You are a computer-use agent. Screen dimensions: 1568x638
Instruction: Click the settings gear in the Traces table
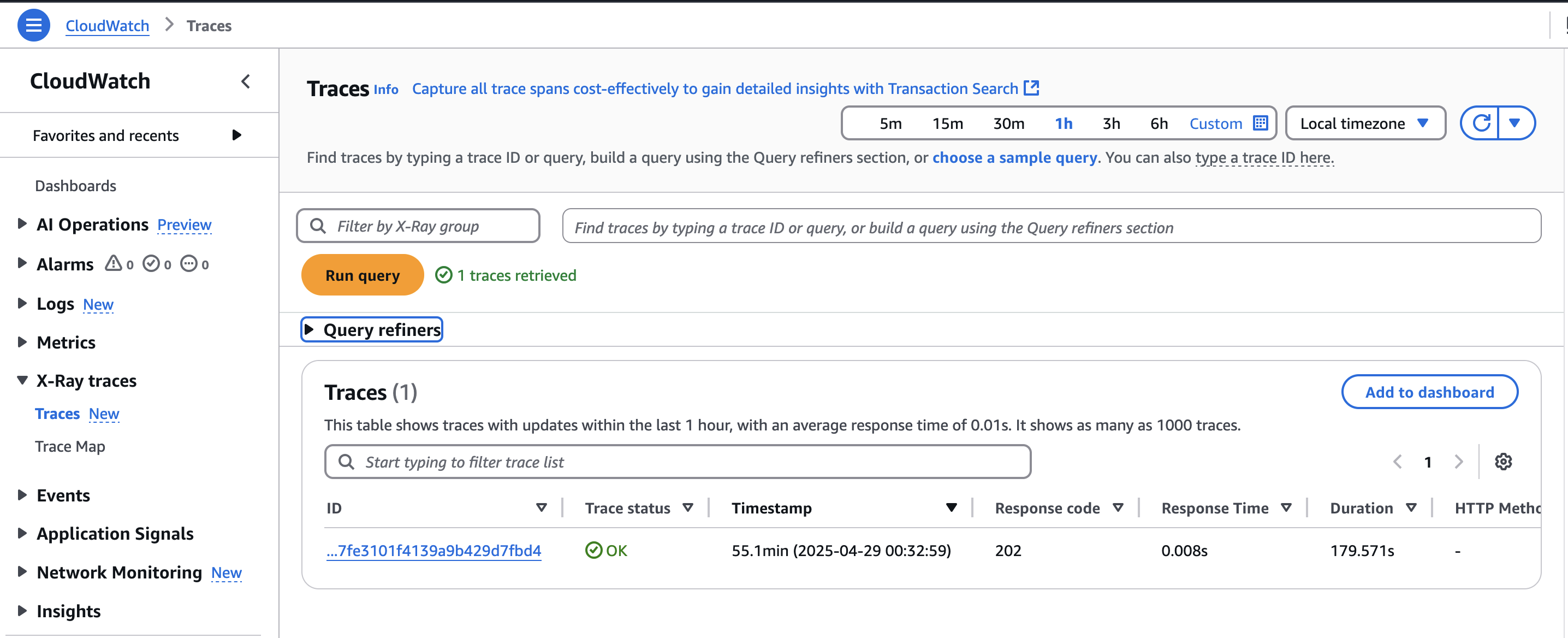1504,462
